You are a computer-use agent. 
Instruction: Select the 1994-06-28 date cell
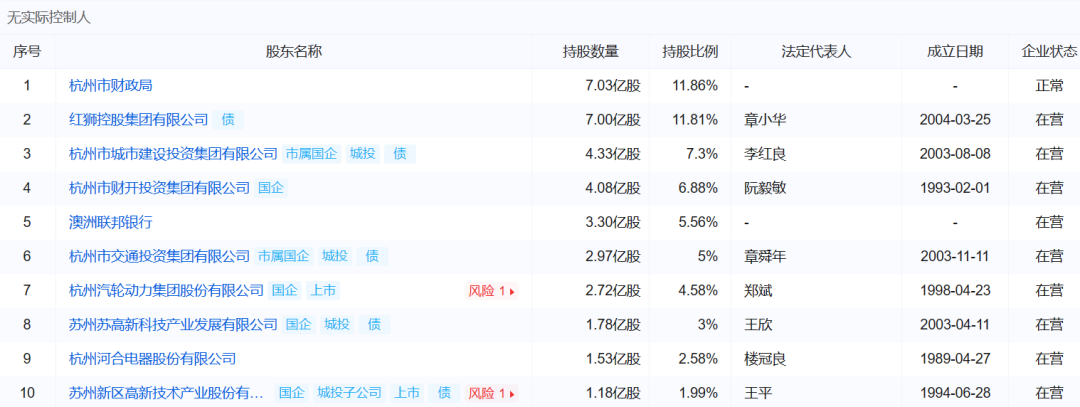(955, 393)
